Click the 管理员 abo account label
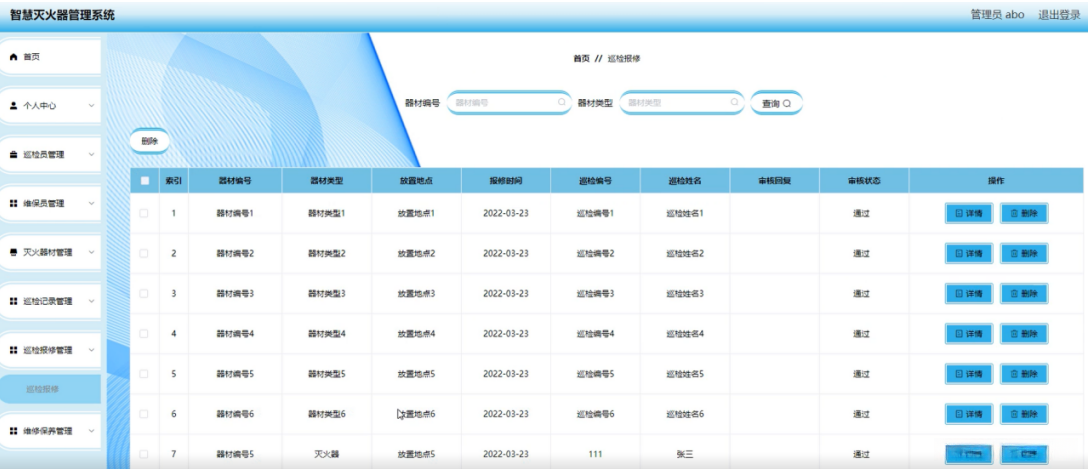The height and width of the screenshot is (469, 1089). pos(997,15)
